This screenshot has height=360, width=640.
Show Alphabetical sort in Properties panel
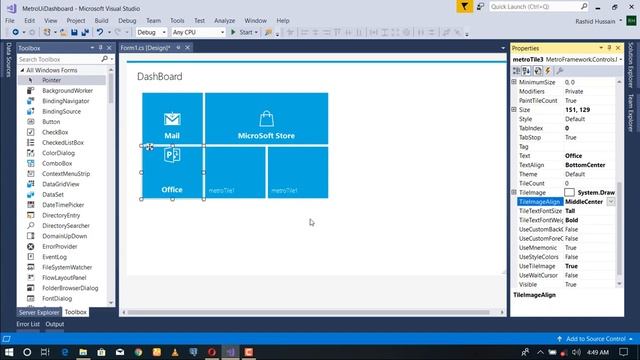pyautogui.click(x=527, y=71)
